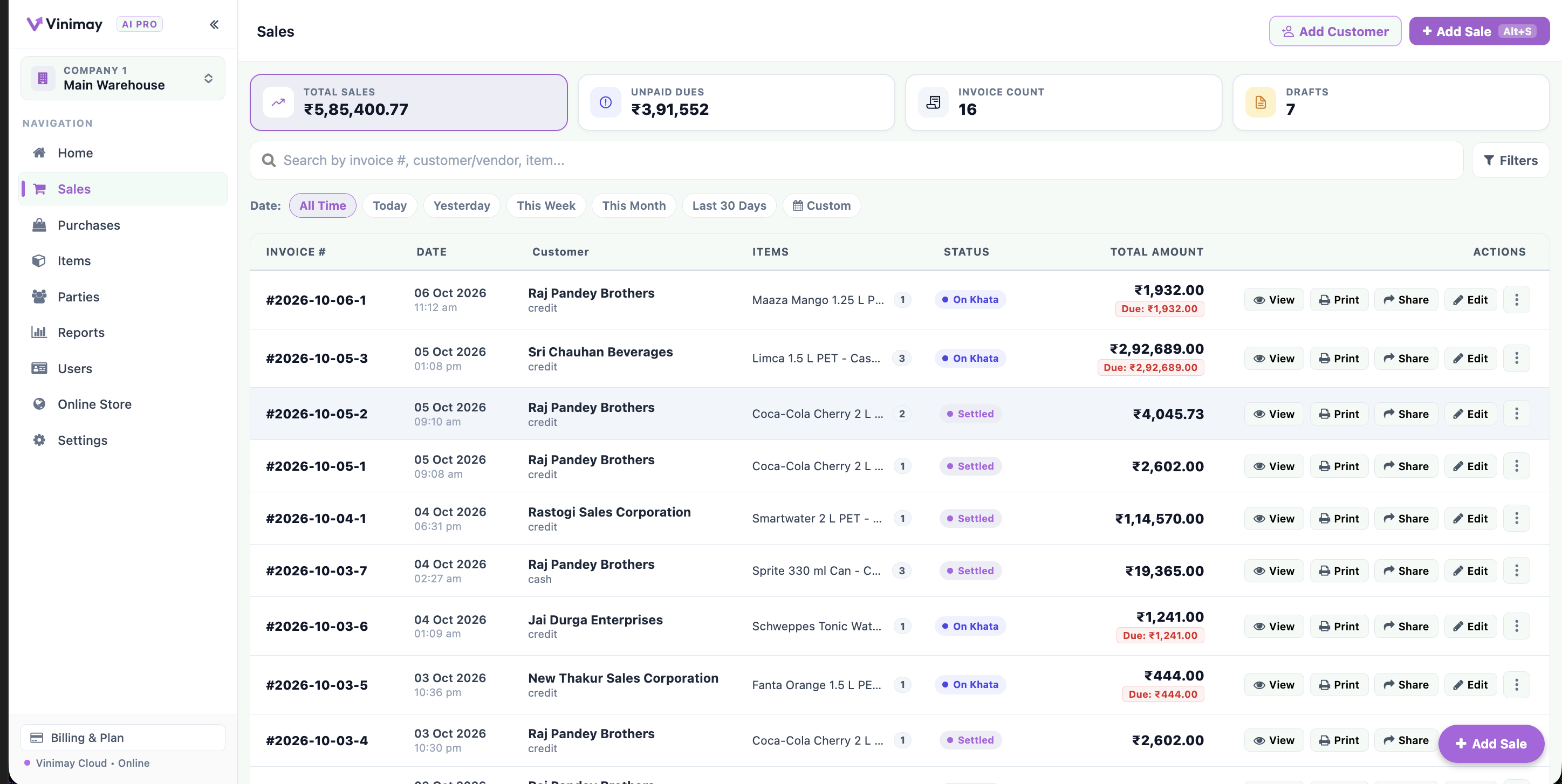Print invoice #2026-10-05-3
This screenshot has height=784, width=1562.
coord(1339,359)
